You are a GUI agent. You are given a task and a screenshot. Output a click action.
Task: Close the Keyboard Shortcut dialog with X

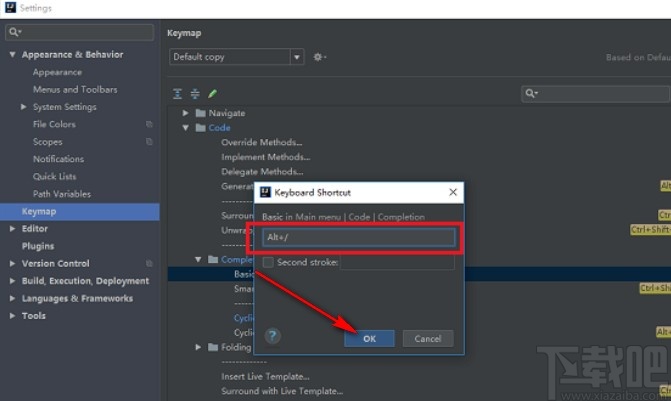452,191
